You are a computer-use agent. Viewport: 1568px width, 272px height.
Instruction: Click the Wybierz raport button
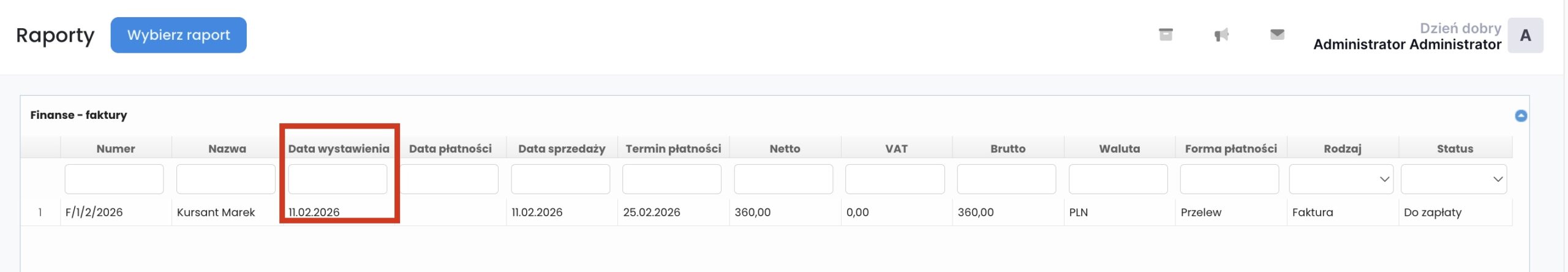tap(178, 35)
